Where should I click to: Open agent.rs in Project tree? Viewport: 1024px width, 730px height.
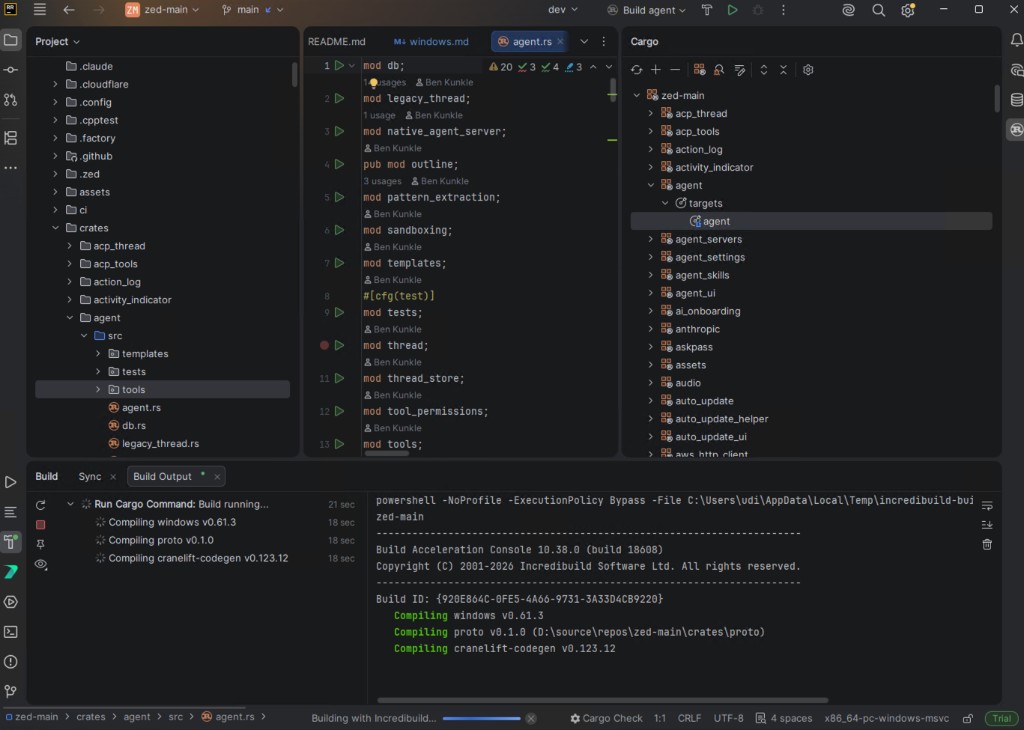141,407
